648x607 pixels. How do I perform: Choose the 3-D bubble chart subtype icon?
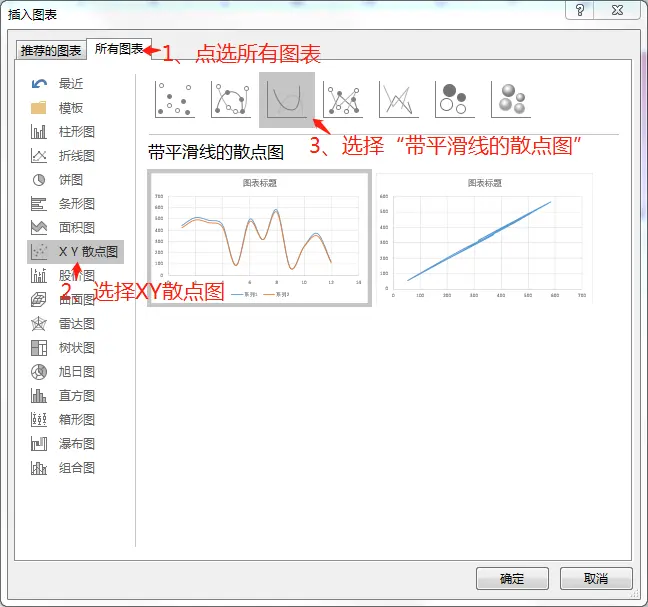tap(511, 100)
